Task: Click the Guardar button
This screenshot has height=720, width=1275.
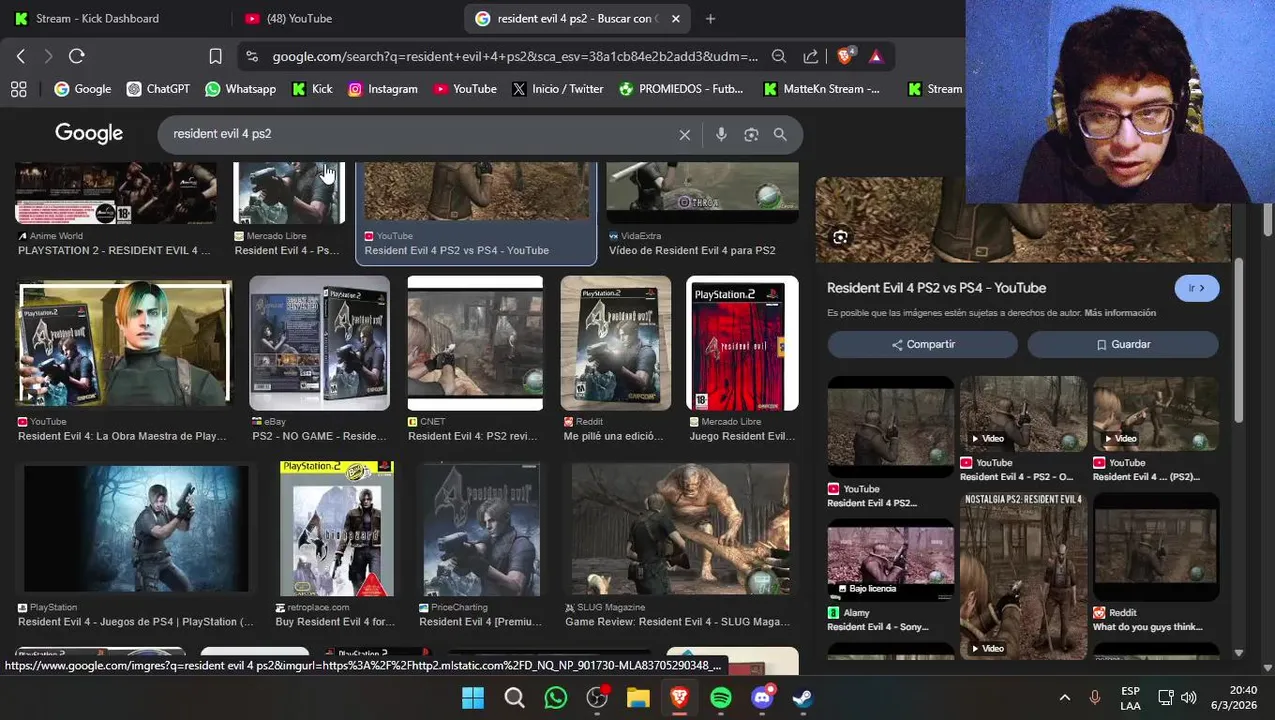Action: [x=1123, y=344]
